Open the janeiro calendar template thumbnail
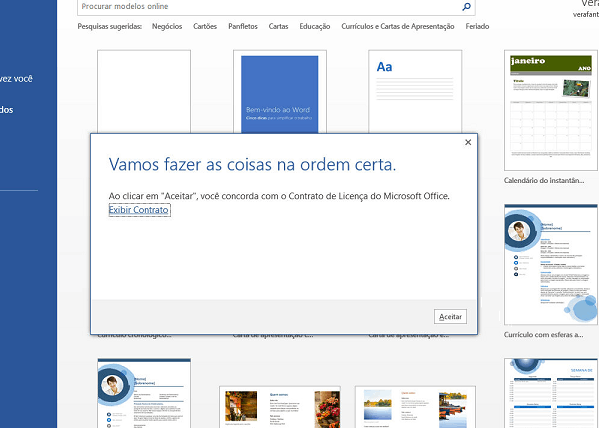Screen dimensions: 599x428 [551, 110]
